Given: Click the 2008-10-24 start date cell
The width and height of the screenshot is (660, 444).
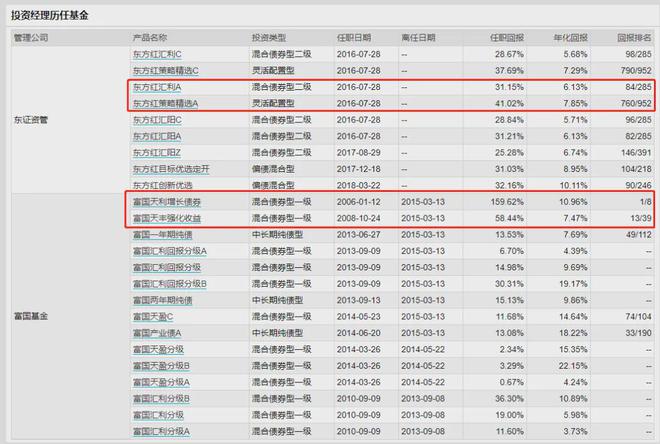Looking at the screenshot, I should point(359,218).
